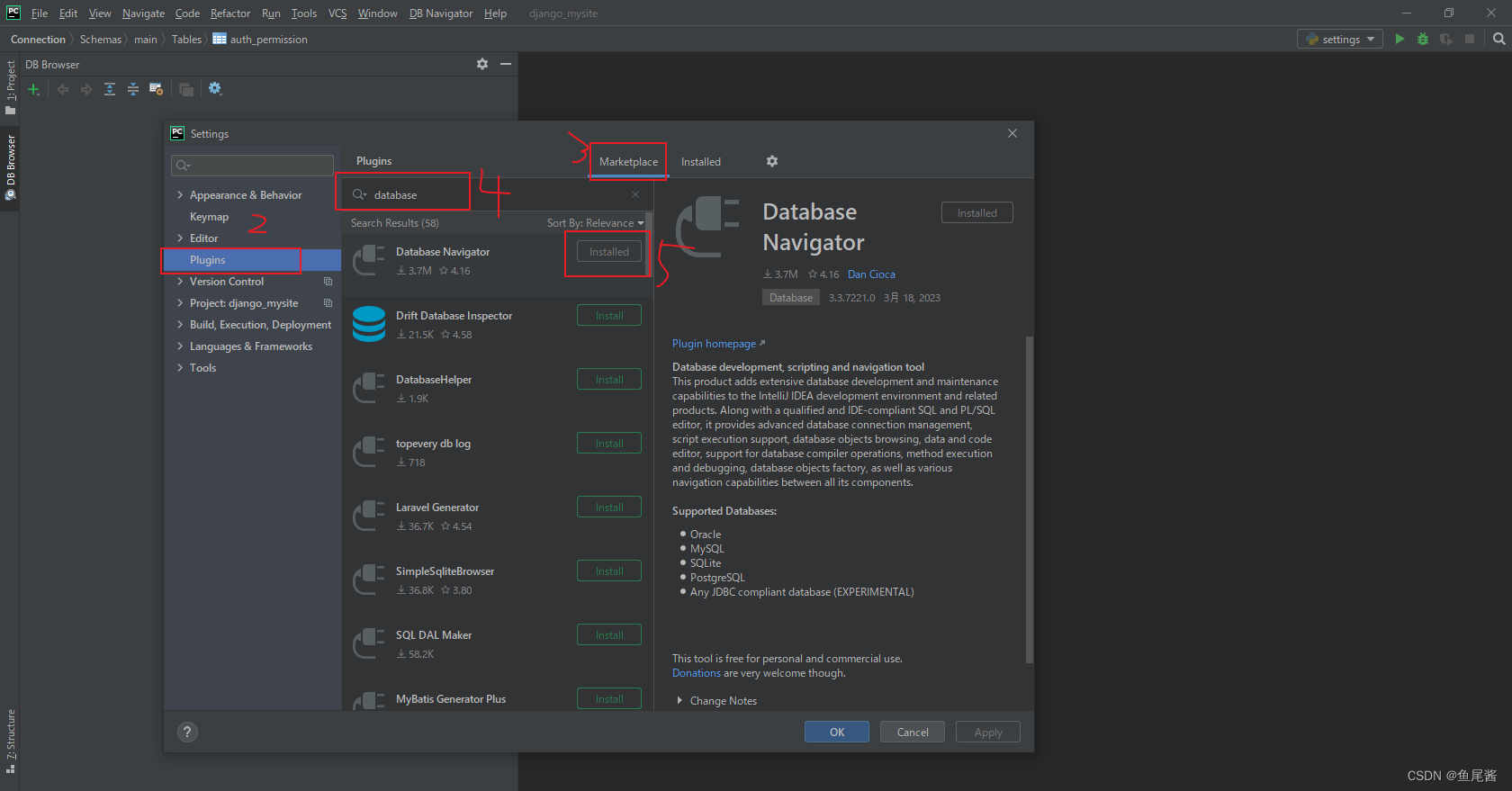Add a new connection with green plus icon
The image size is (1512, 791).
33,89
